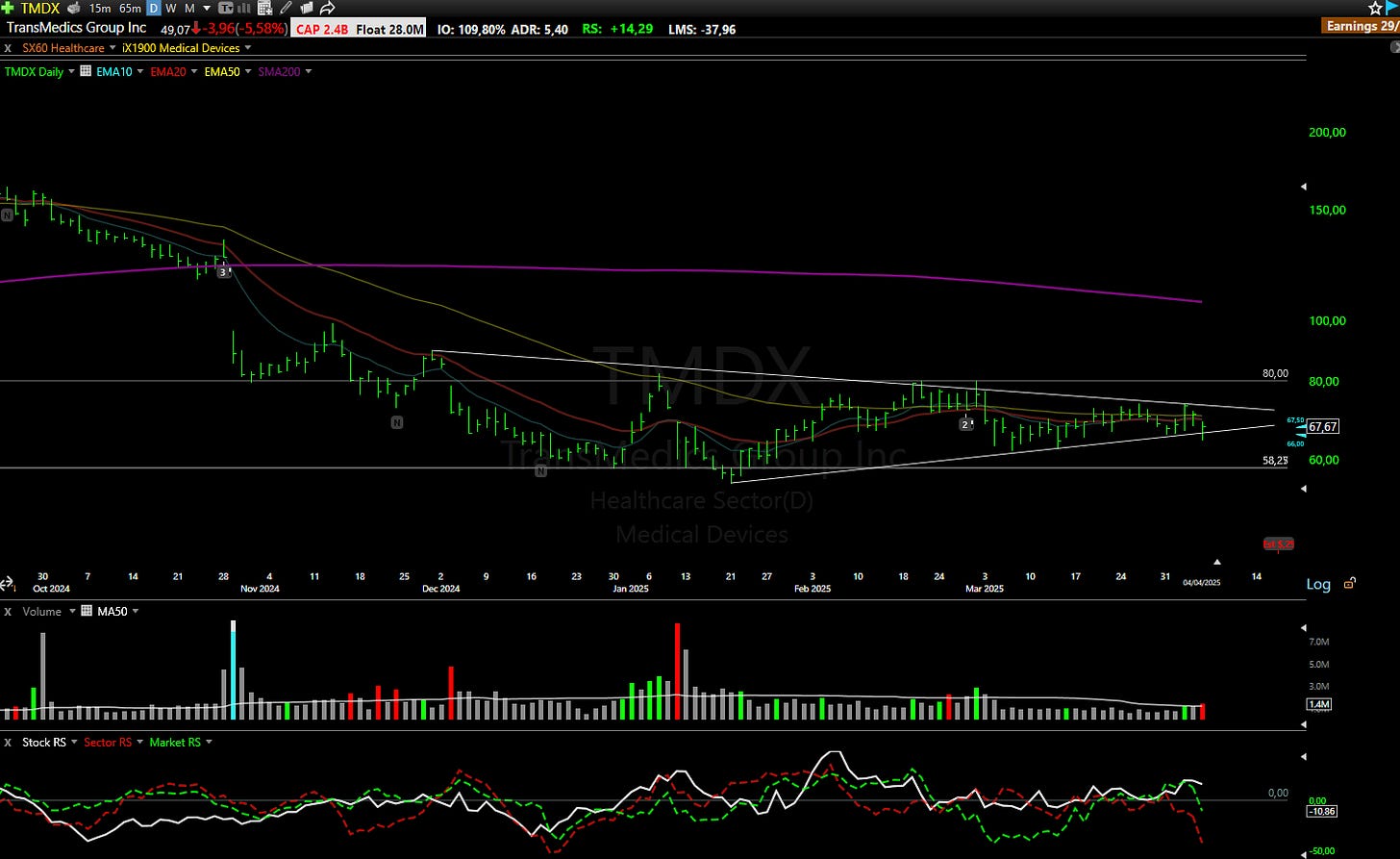The width and height of the screenshot is (1400, 859).
Task: Toggle the star favorite icon
Action: (x=1375, y=8)
